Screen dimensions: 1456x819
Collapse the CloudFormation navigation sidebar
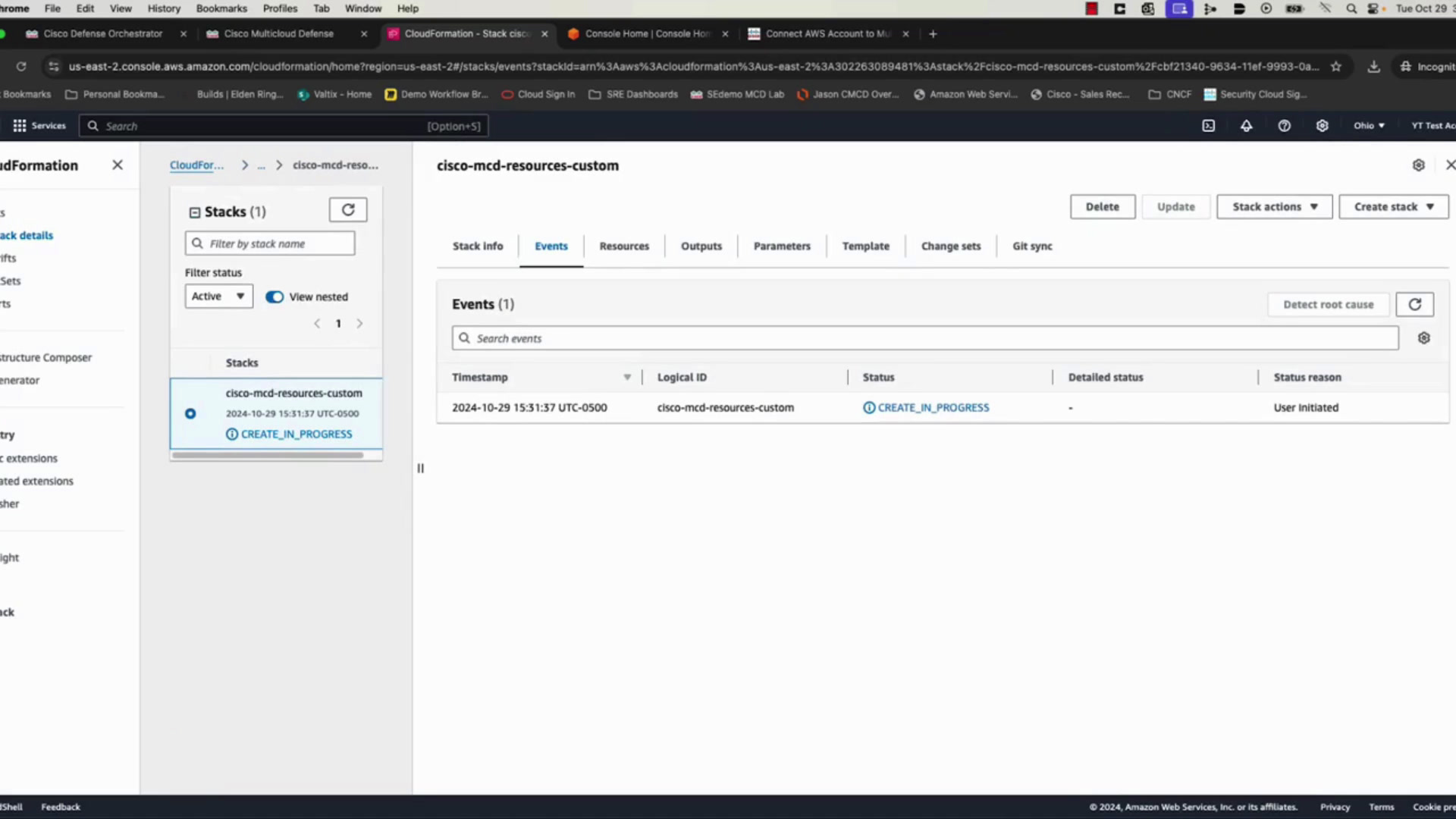(118, 165)
